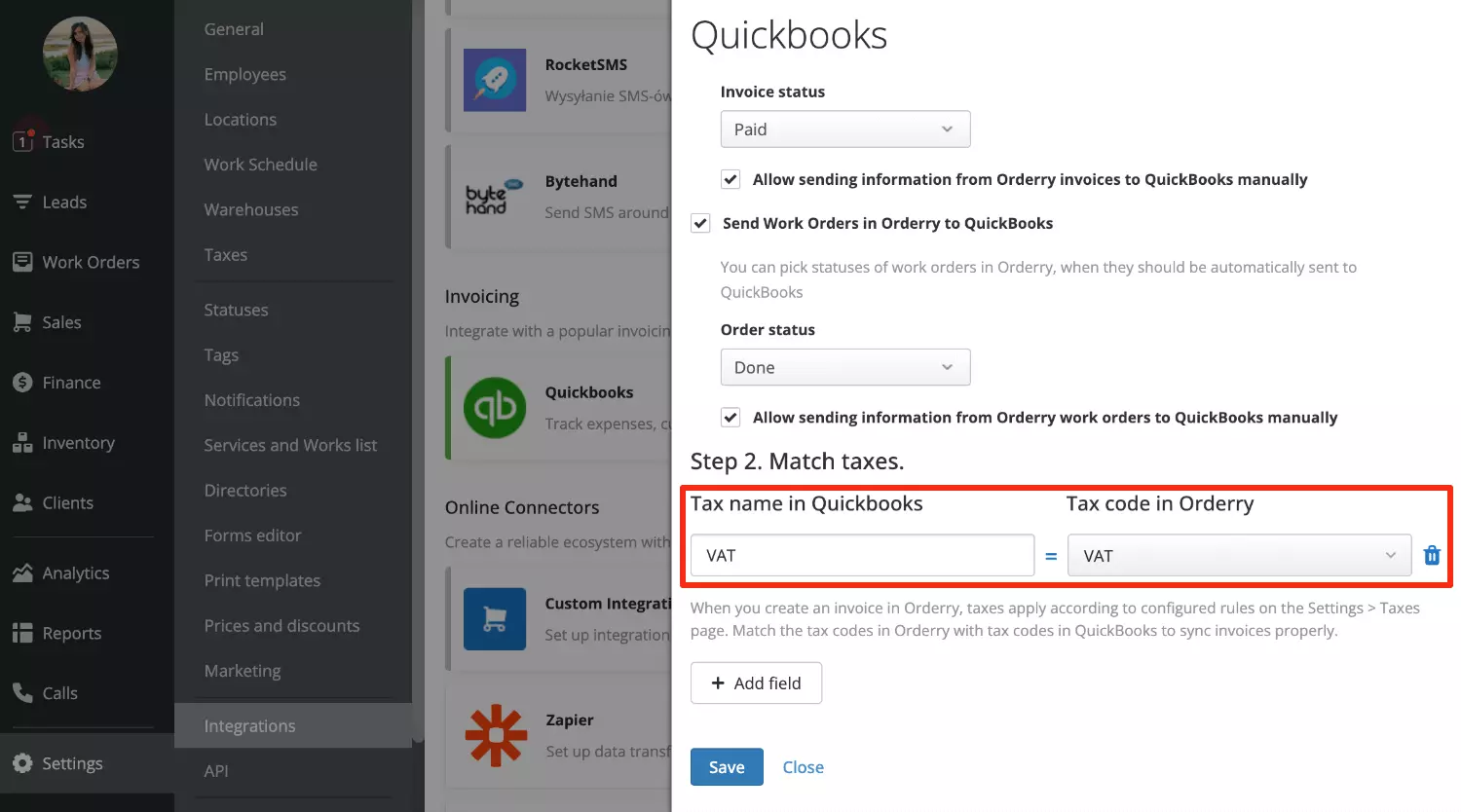Open Directories settings

point(245,491)
